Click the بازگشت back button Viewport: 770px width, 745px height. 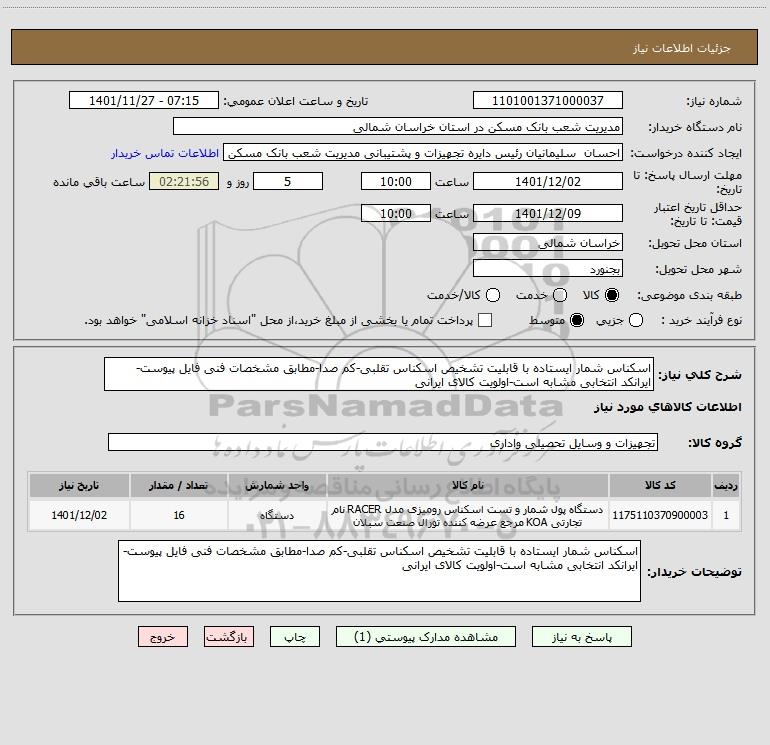pos(229,637)
